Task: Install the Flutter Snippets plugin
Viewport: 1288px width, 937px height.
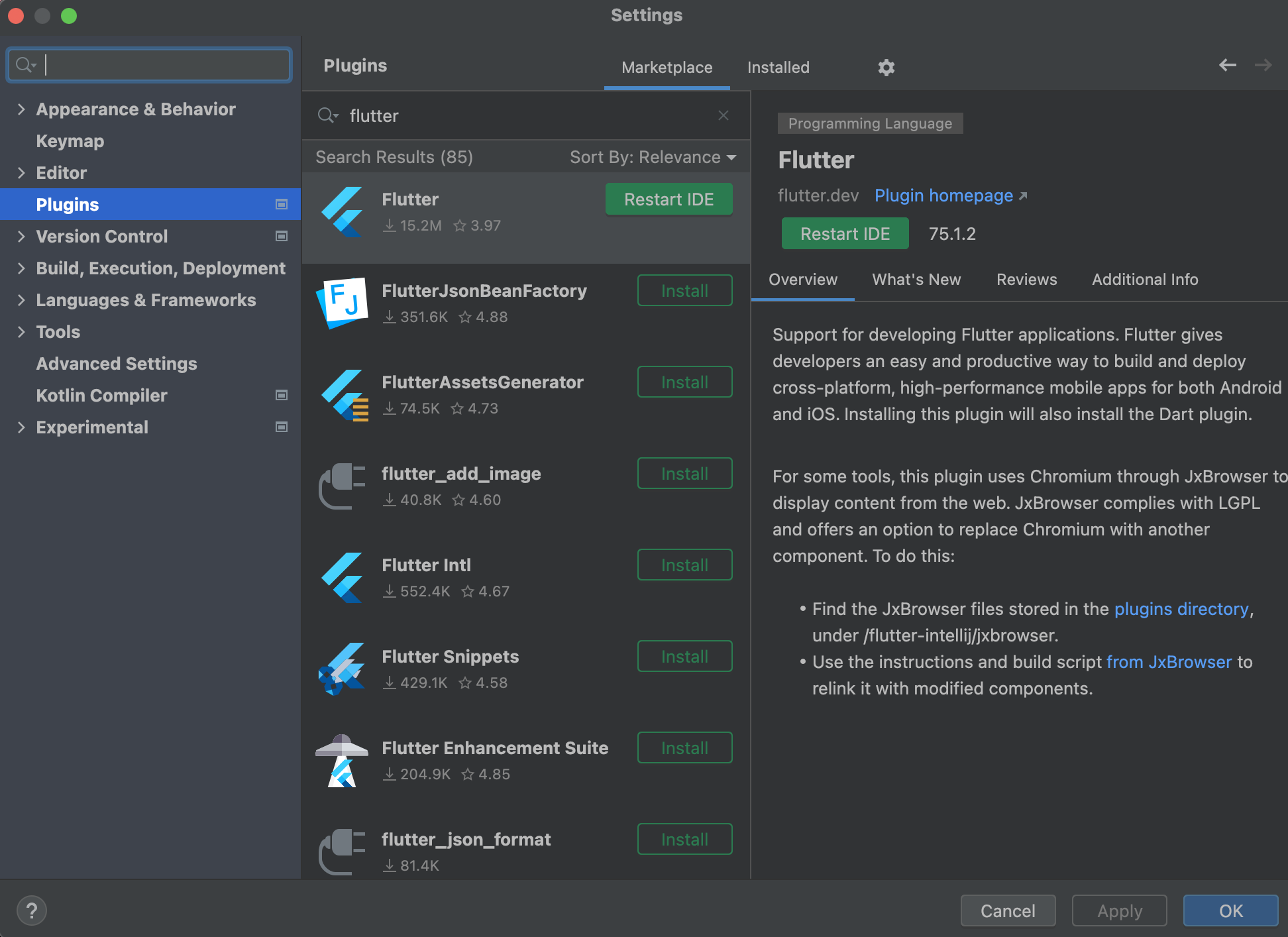Action: [x=685, y=657]
